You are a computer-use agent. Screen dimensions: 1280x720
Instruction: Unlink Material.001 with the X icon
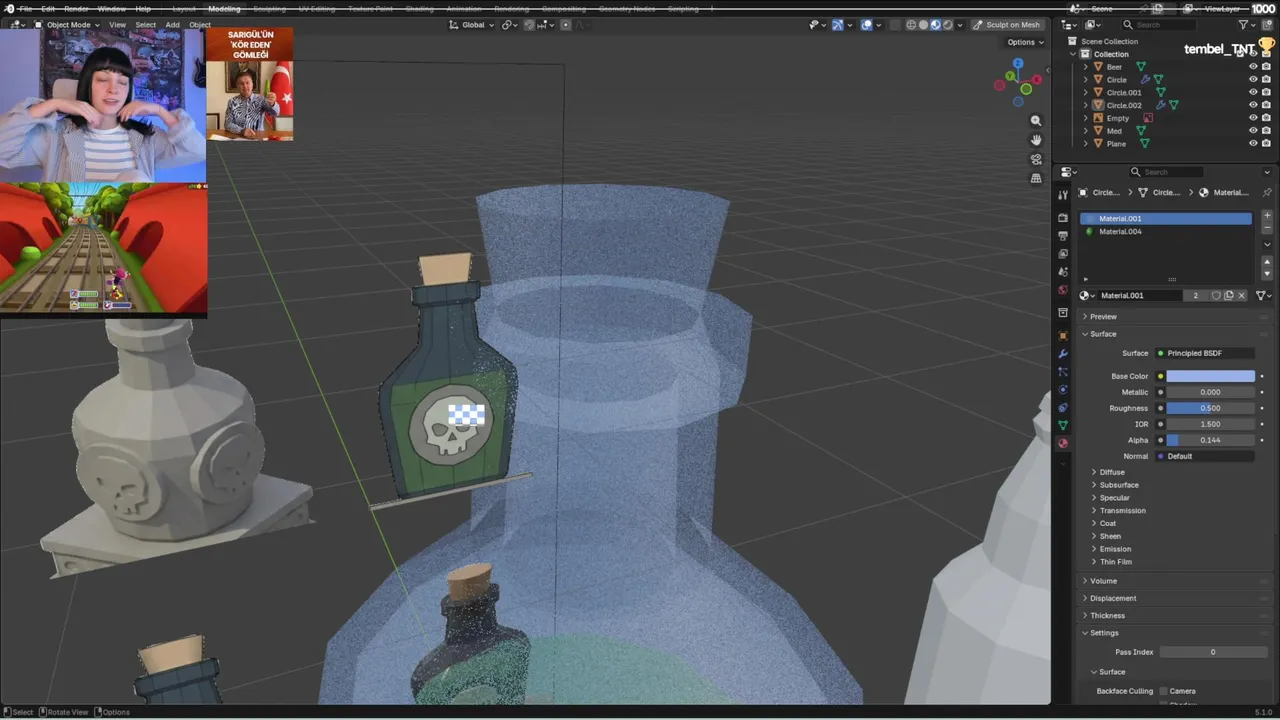point(1242,295)
